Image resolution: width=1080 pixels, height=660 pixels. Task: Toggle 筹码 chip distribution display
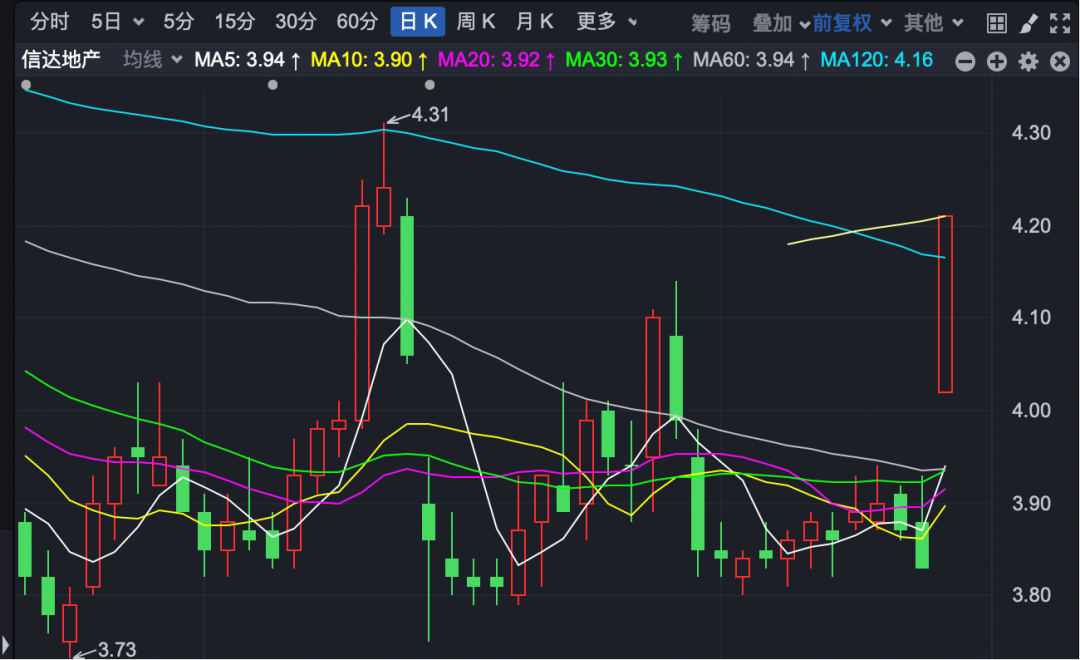click(711, 22)
